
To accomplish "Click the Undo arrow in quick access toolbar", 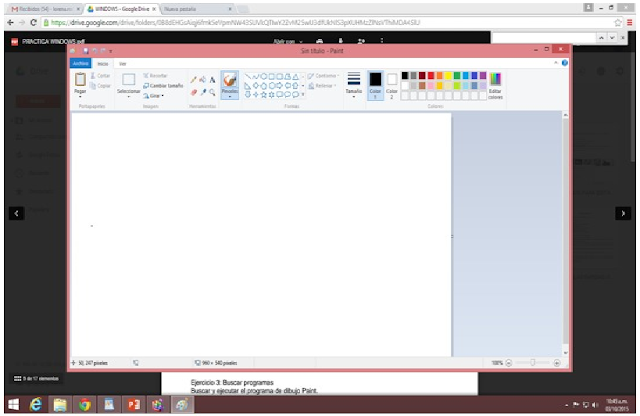I will tap(95, 51).
